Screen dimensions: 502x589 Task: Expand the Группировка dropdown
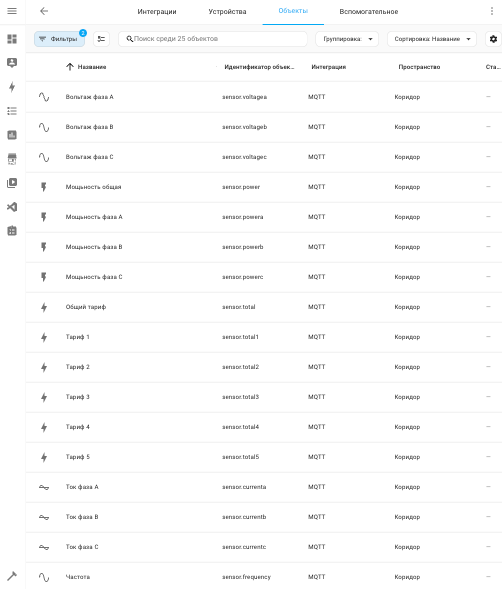tap(347, 39)
